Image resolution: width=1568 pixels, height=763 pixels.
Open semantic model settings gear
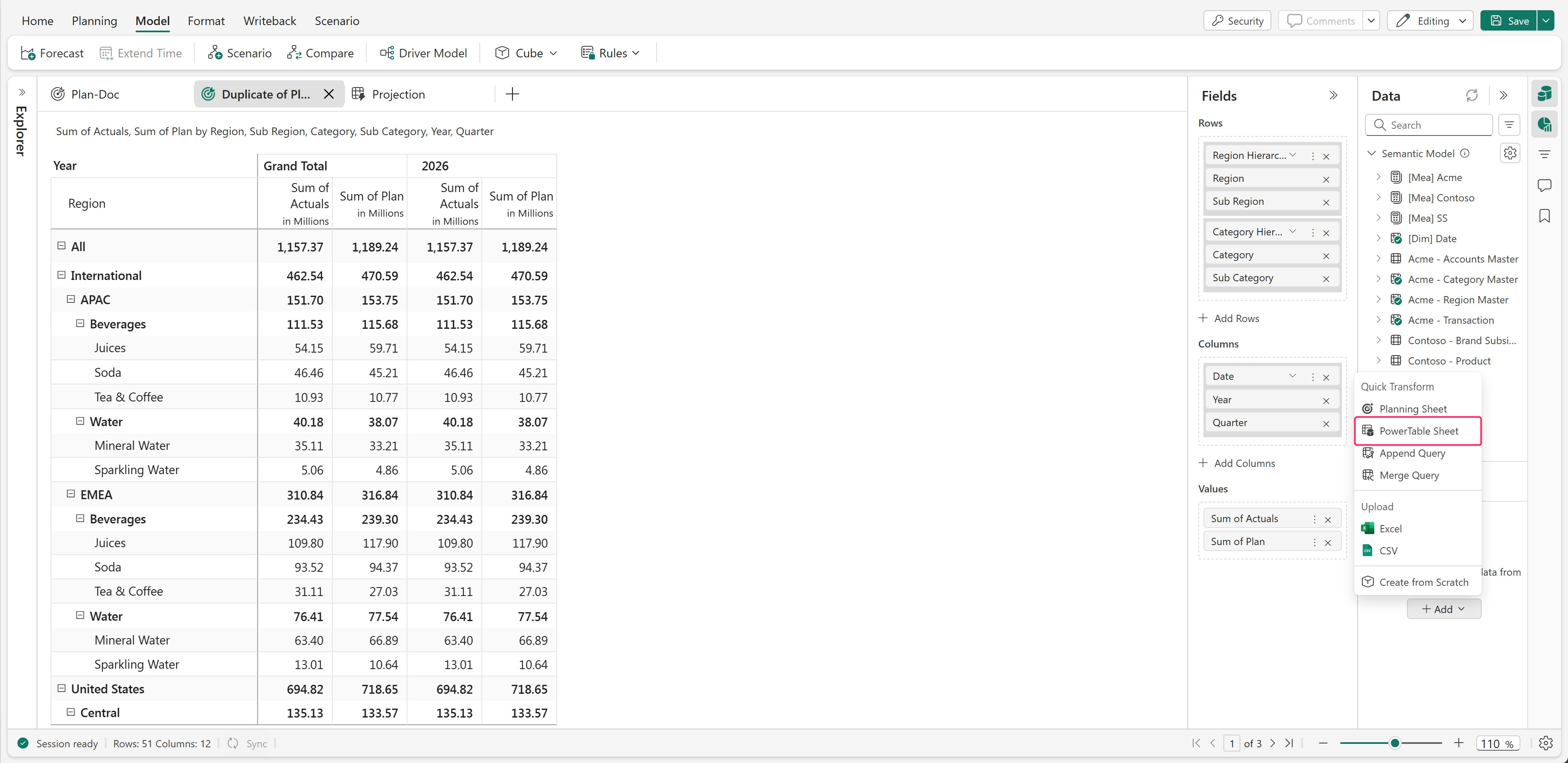pyautogui.click(x=1509, y=153)
